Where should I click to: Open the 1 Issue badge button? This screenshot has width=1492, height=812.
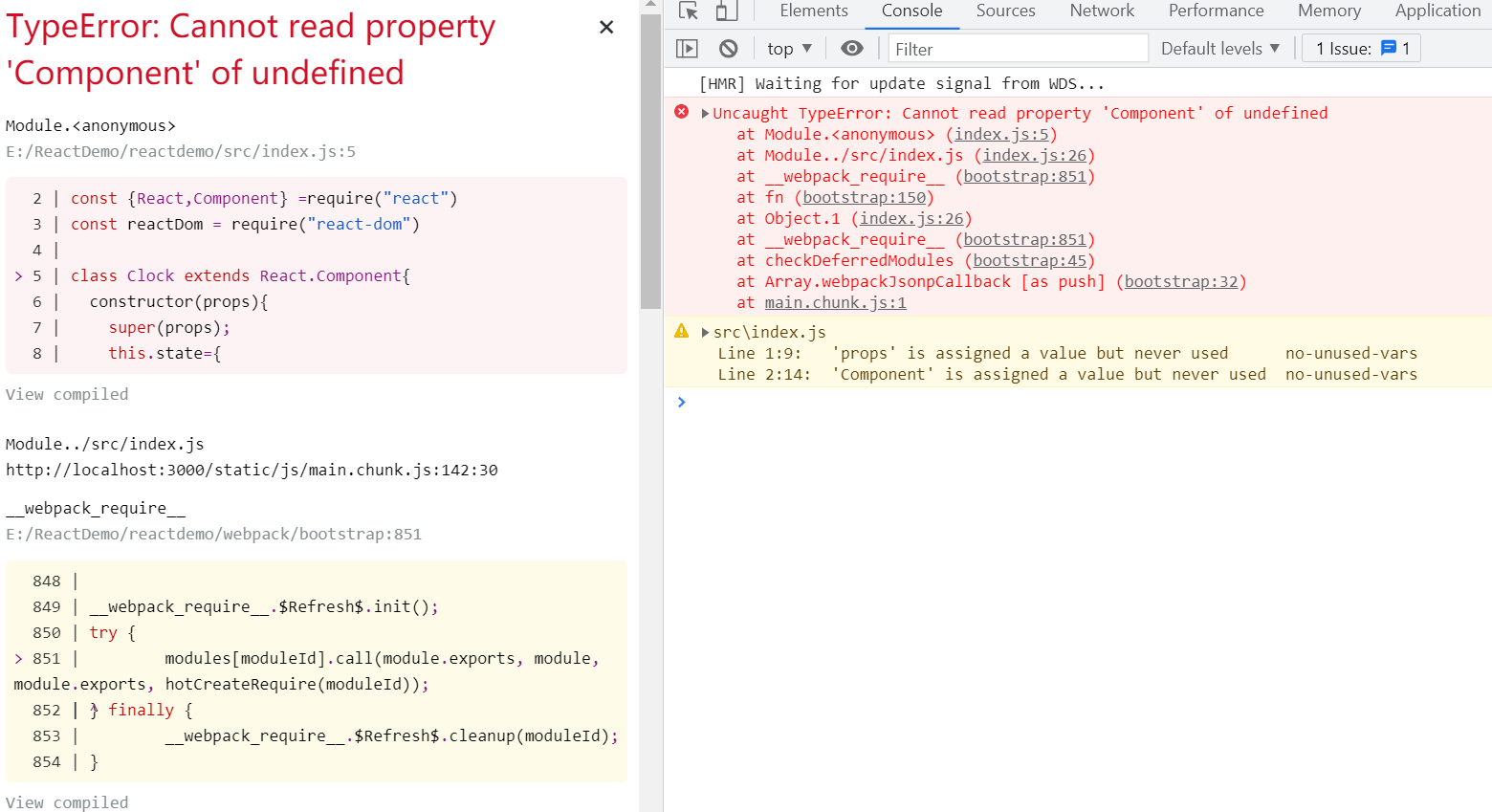(1362, 49)
